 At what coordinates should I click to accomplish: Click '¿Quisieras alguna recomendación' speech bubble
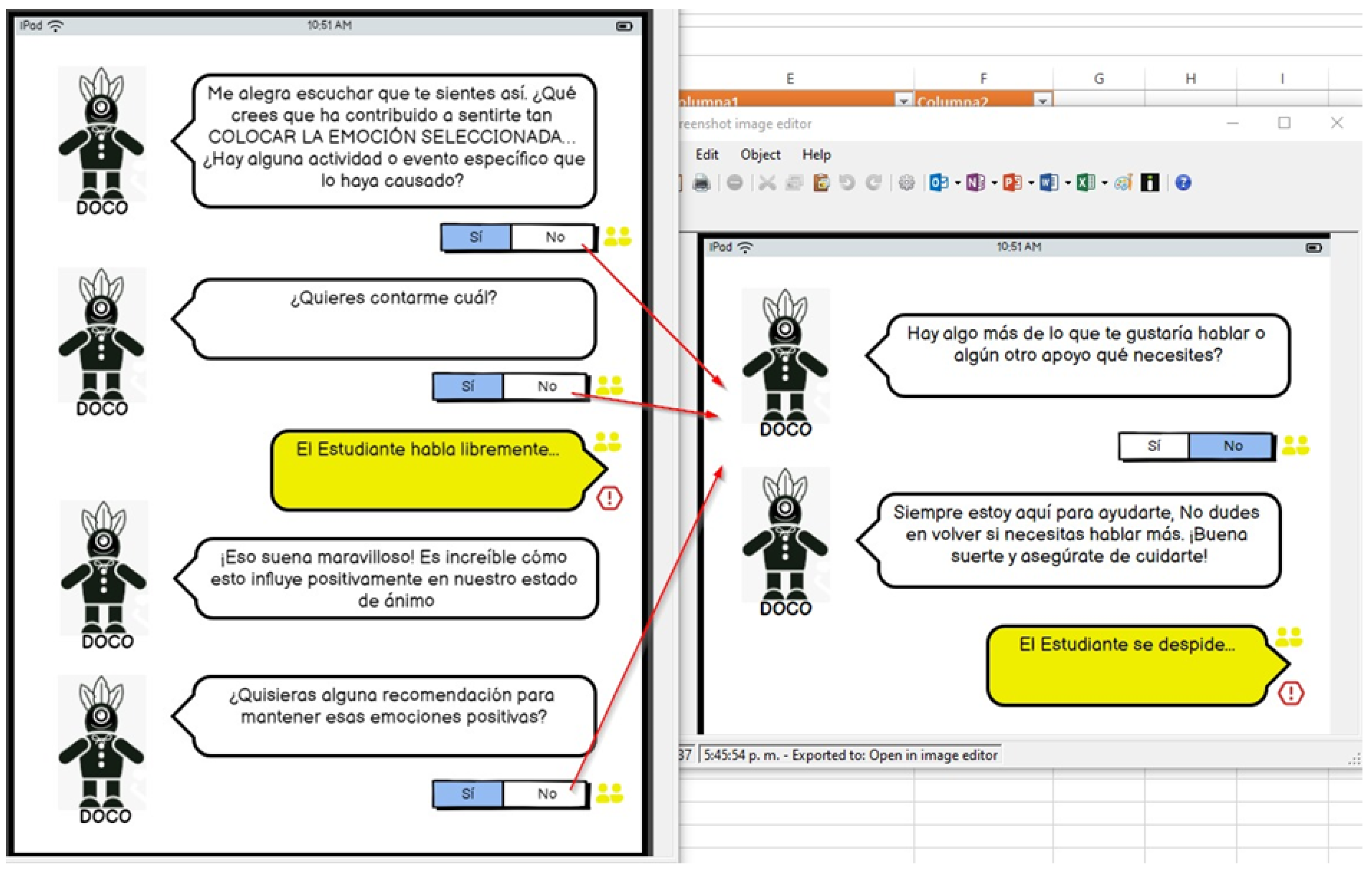pos(385,717)
